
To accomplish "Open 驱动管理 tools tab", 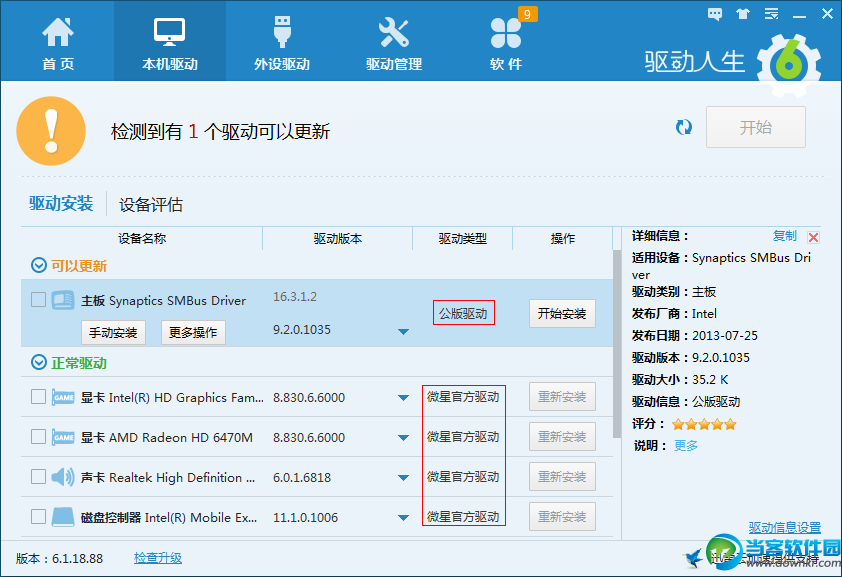I will click(394, 44).
